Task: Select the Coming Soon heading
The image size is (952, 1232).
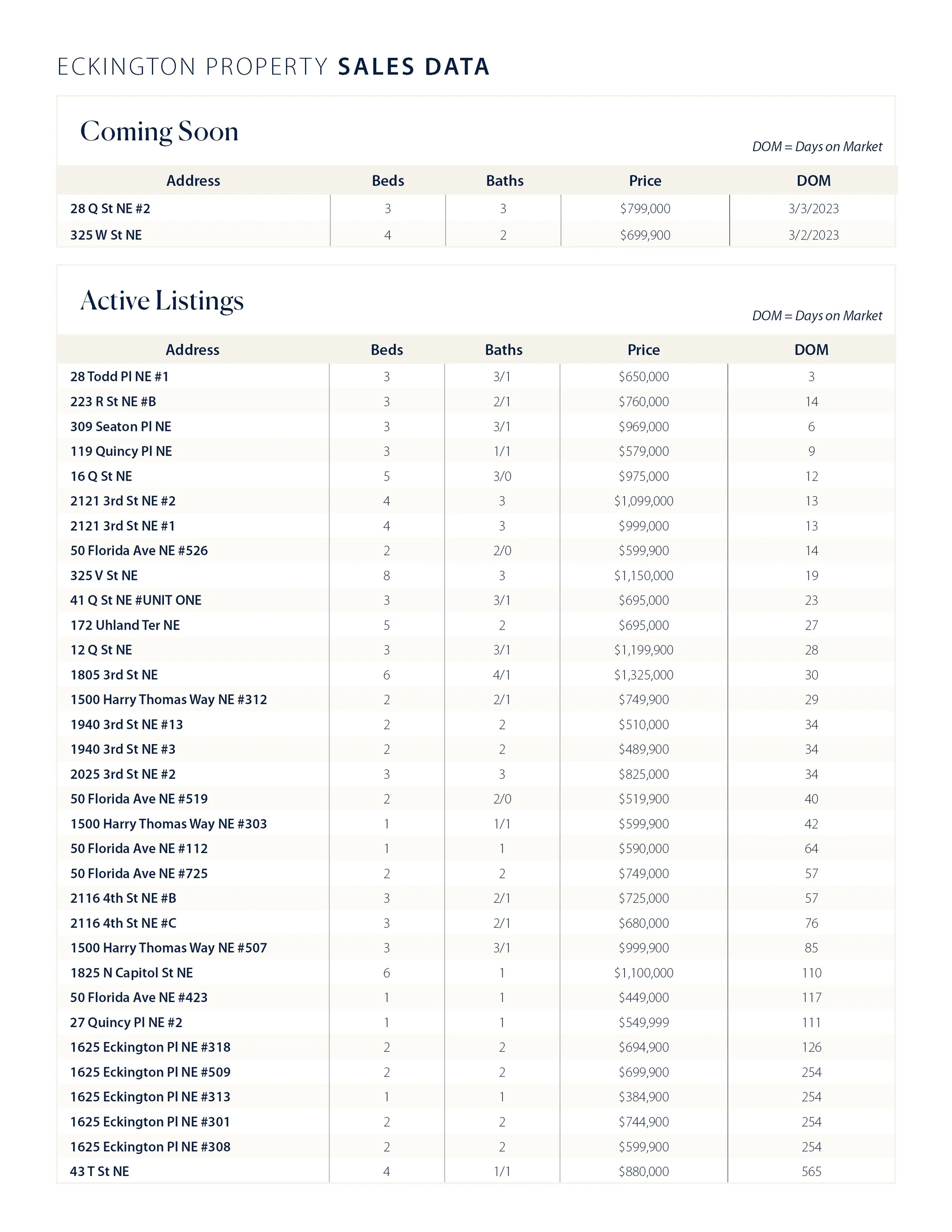Action: pyautogui.click(x=159, y=131)
